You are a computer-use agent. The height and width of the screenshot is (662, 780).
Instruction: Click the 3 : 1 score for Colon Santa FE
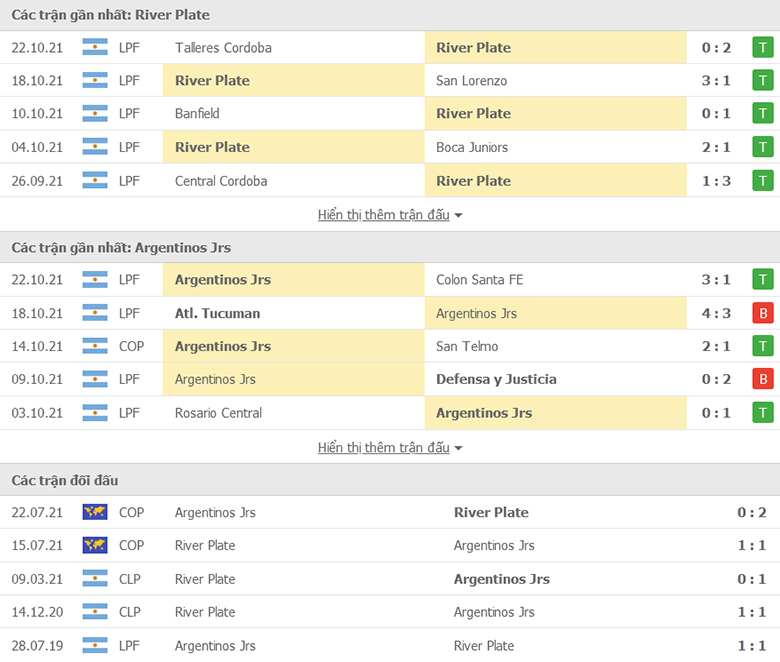pyautogui.click(x=716, y=279)
